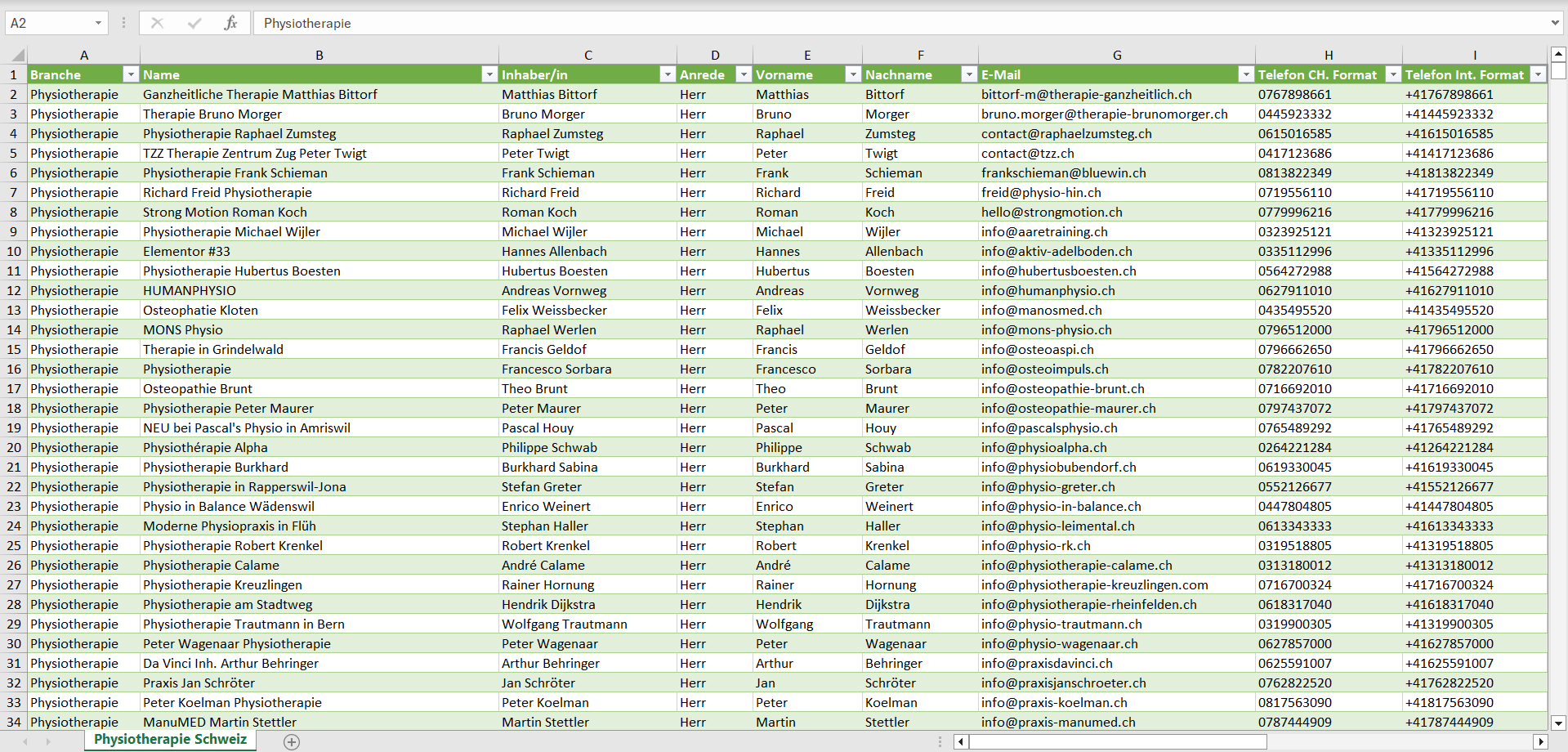
Task: Open the Nachname column filter dropdown
Action: [969, 74]
